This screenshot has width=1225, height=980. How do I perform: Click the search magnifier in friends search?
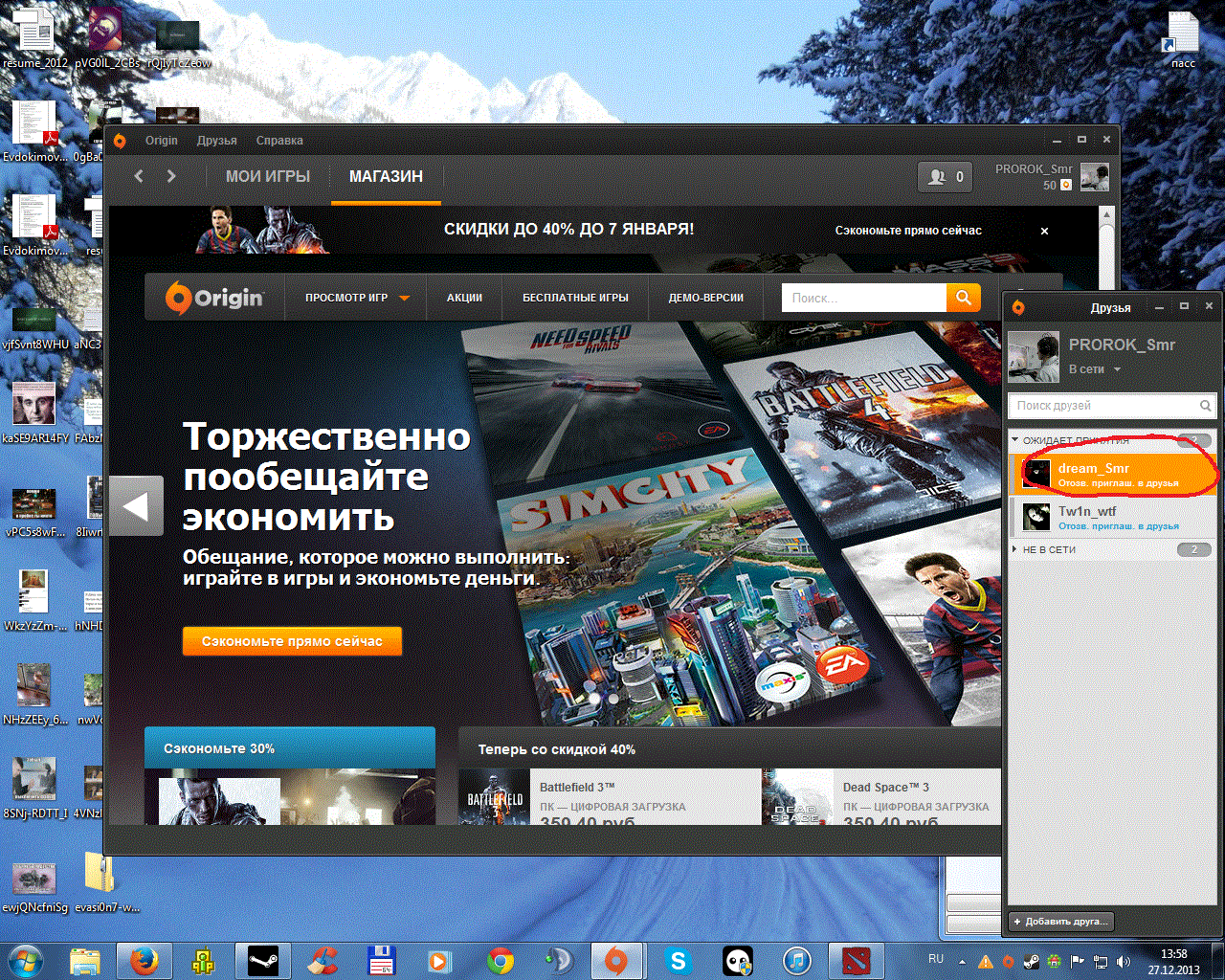tap(1206, 406)
